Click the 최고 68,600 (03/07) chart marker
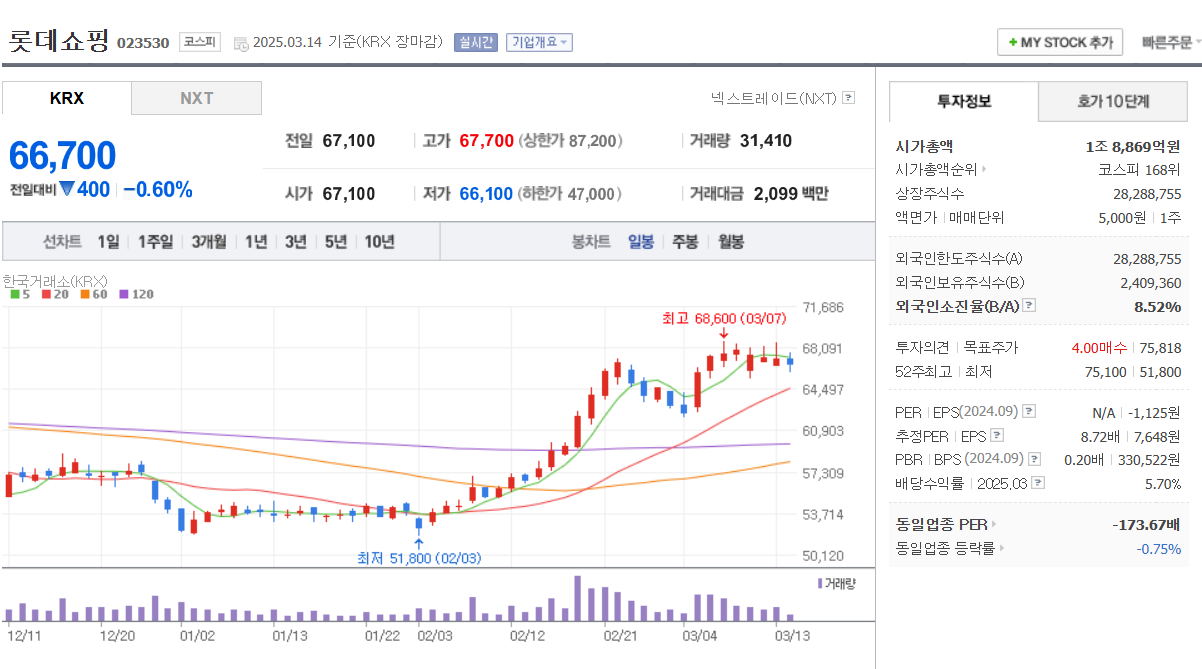 click(724, 318)
